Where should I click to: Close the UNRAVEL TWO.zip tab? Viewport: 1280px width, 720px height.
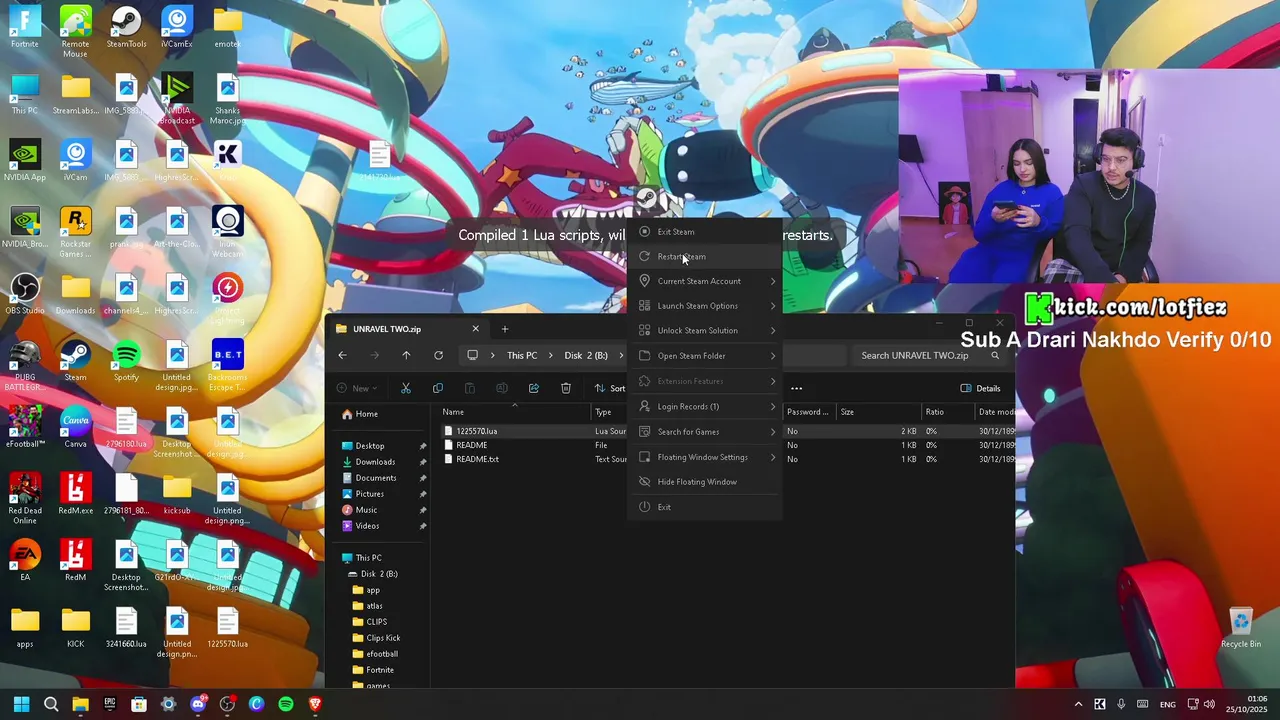[x=475, y=329]
